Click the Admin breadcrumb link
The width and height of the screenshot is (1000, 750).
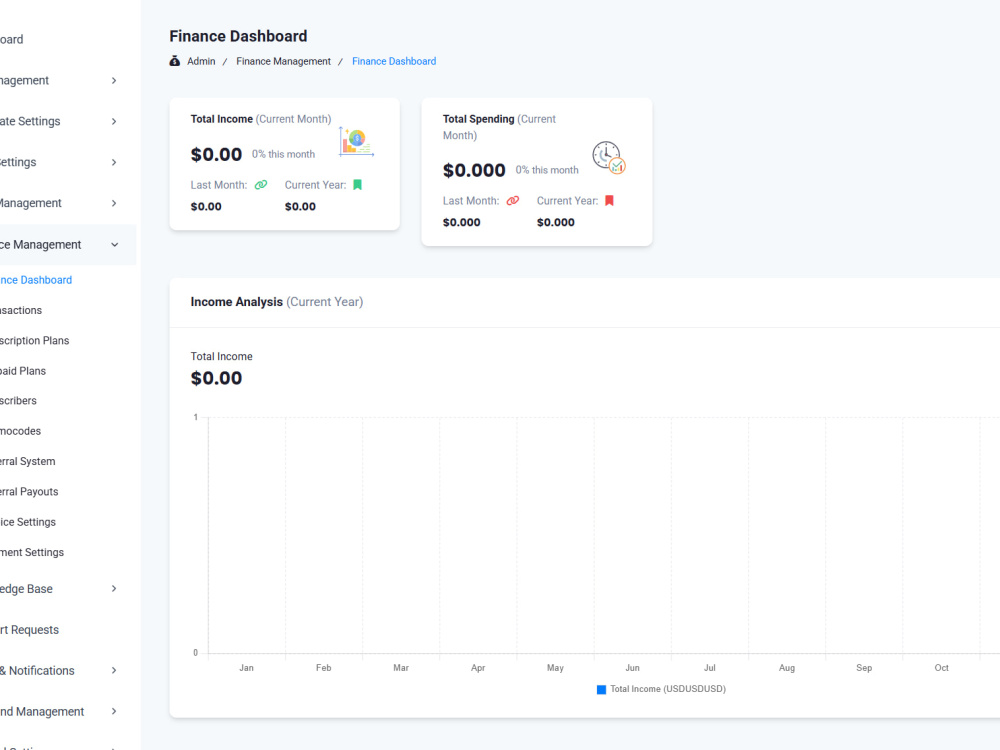click(201, 61)
